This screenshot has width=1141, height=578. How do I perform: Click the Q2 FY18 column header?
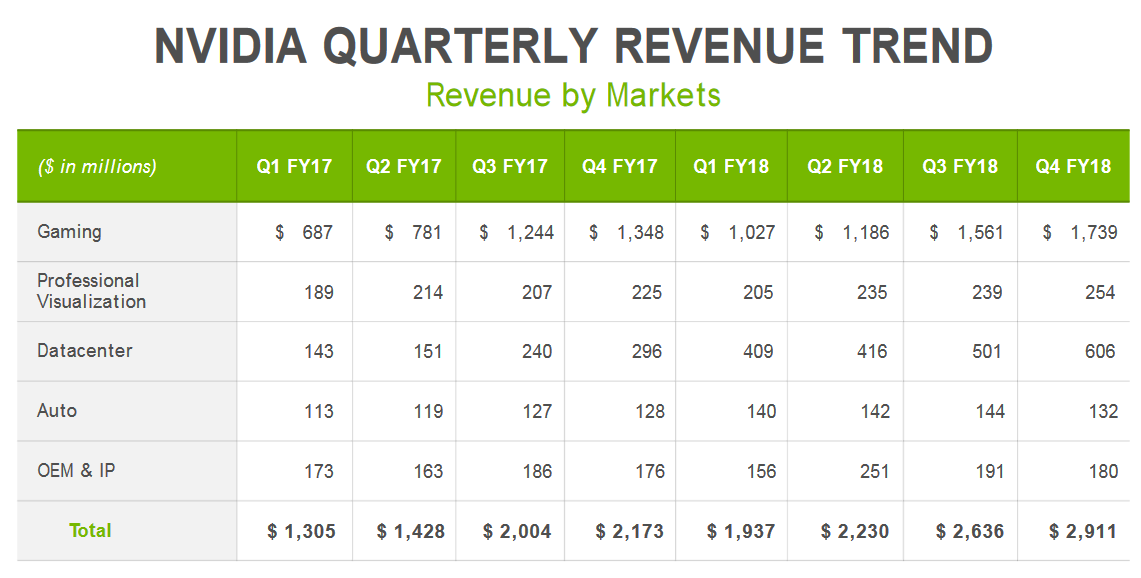845,167
